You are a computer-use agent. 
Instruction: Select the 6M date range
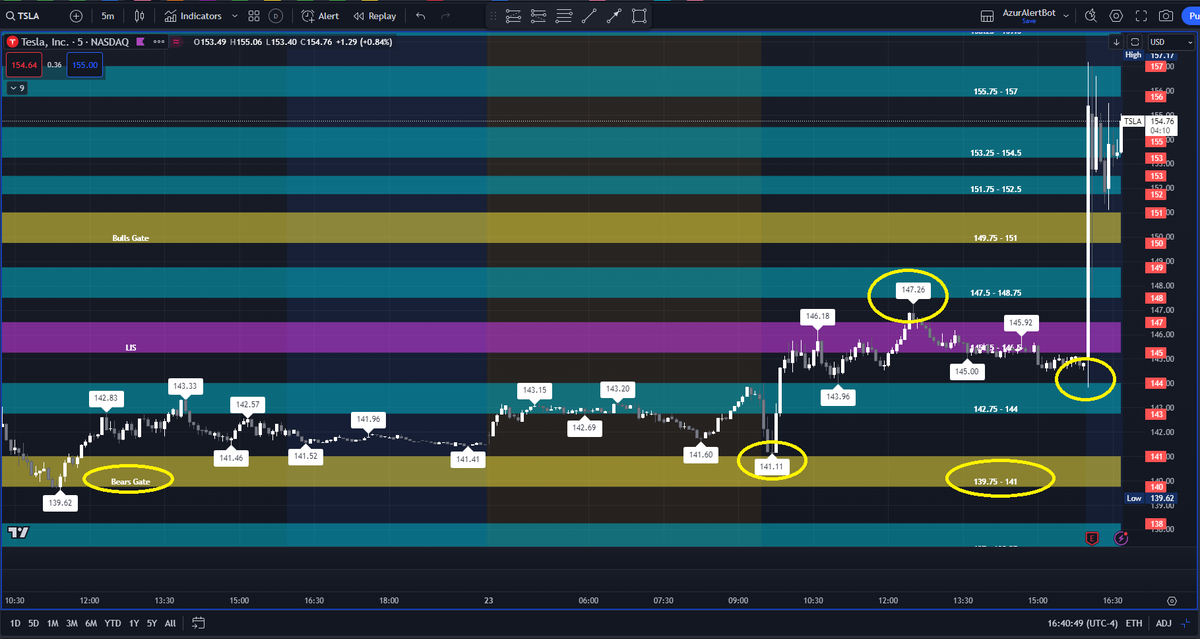(92, 623)
